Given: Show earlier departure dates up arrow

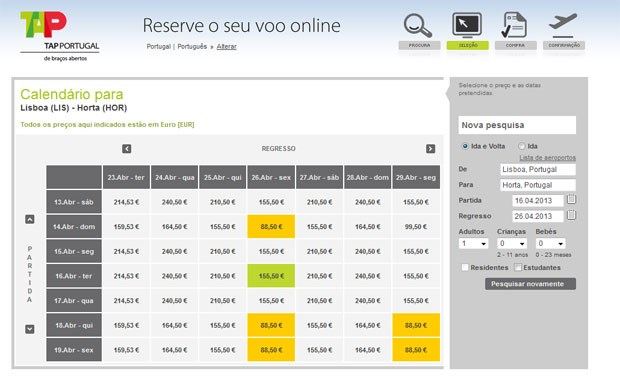Looking at the screenshot, I should (x=30, y=219).
